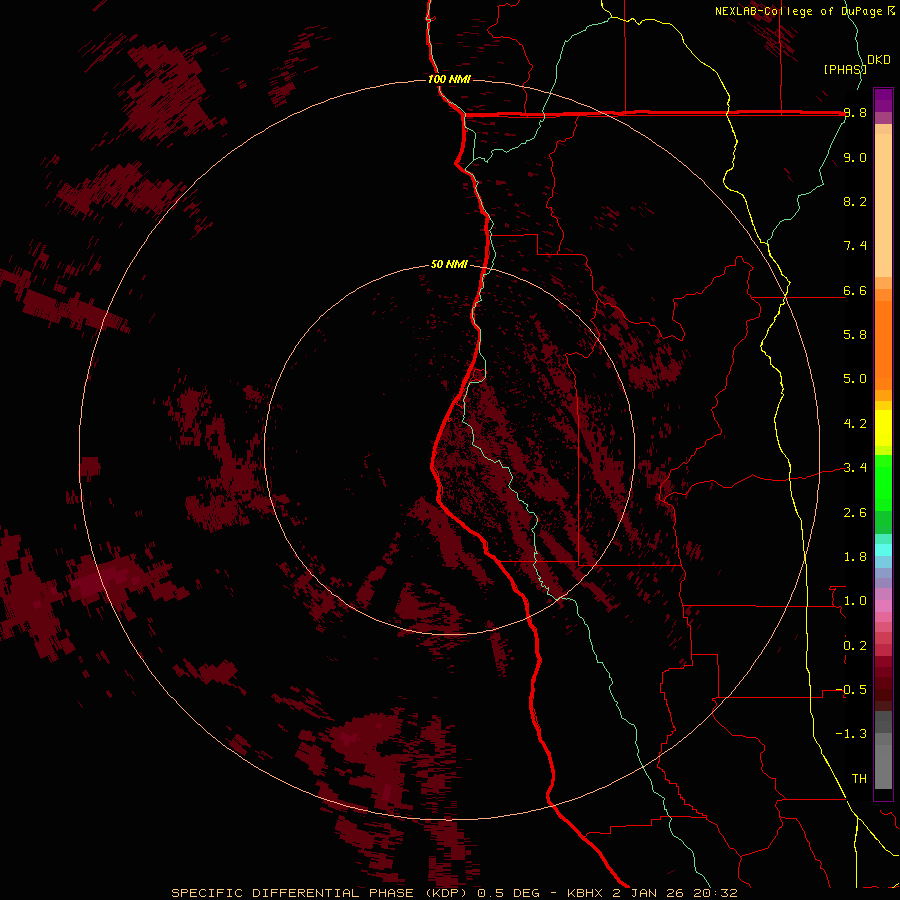Screen dimensions: 900x900
Task: Click the 7.4 value on the scale
Action: click(x=855, y=246)
